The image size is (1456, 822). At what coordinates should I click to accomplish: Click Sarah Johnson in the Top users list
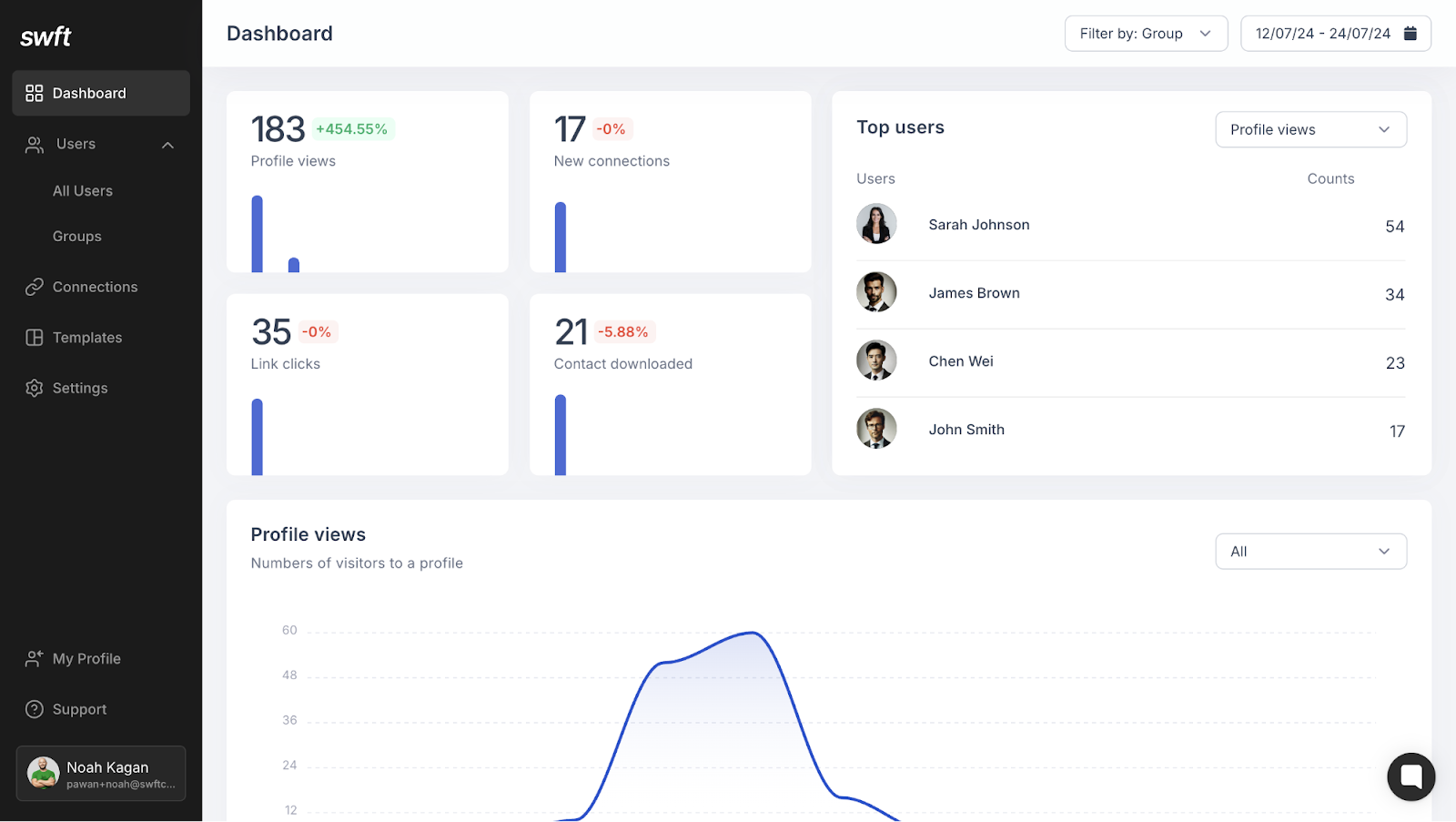pyautogui.click(x=978, y=224)
